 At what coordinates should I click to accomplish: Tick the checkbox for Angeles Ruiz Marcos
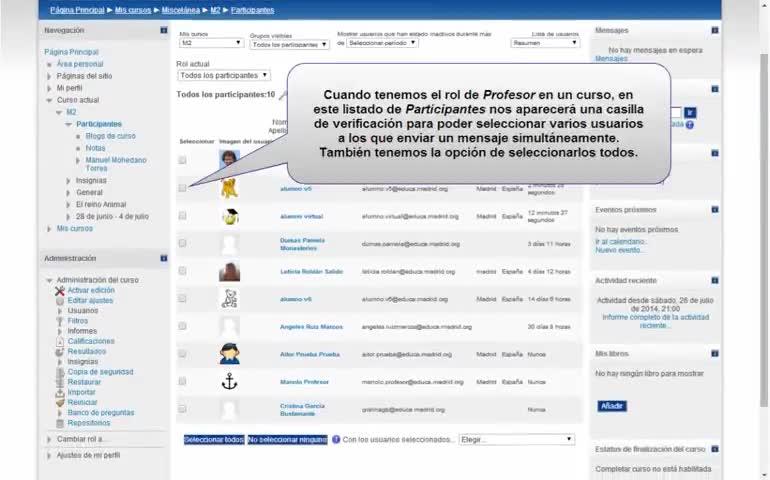(182, 326)
